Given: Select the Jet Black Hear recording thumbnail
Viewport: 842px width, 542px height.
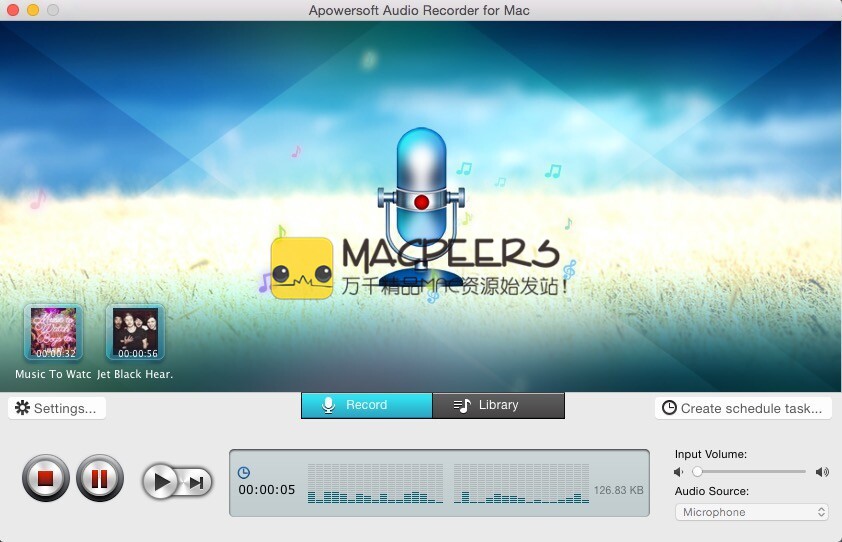Looking at the screenshot, I should click(x=135, y=332).
